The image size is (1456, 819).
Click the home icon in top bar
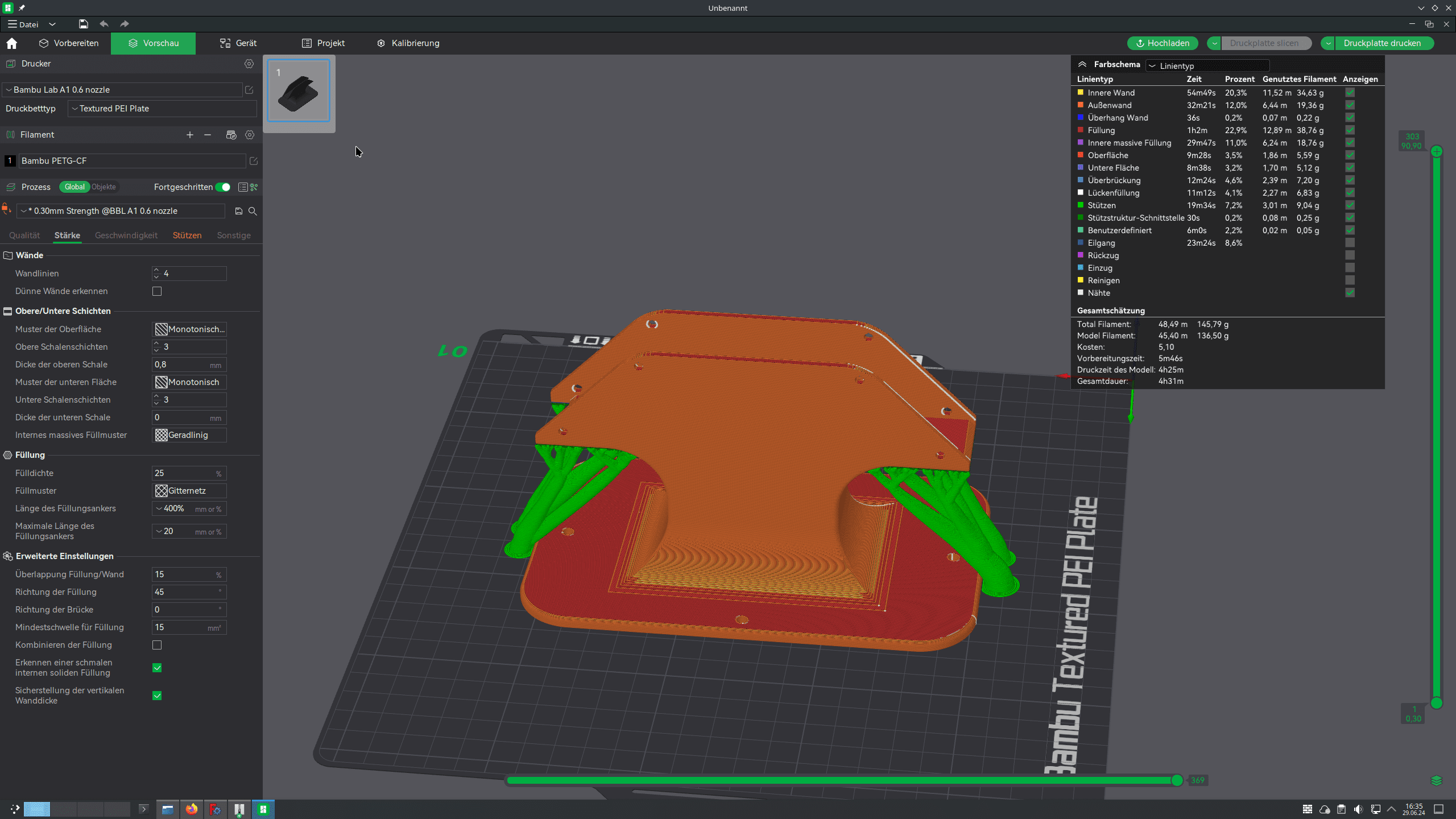point(12,43)
